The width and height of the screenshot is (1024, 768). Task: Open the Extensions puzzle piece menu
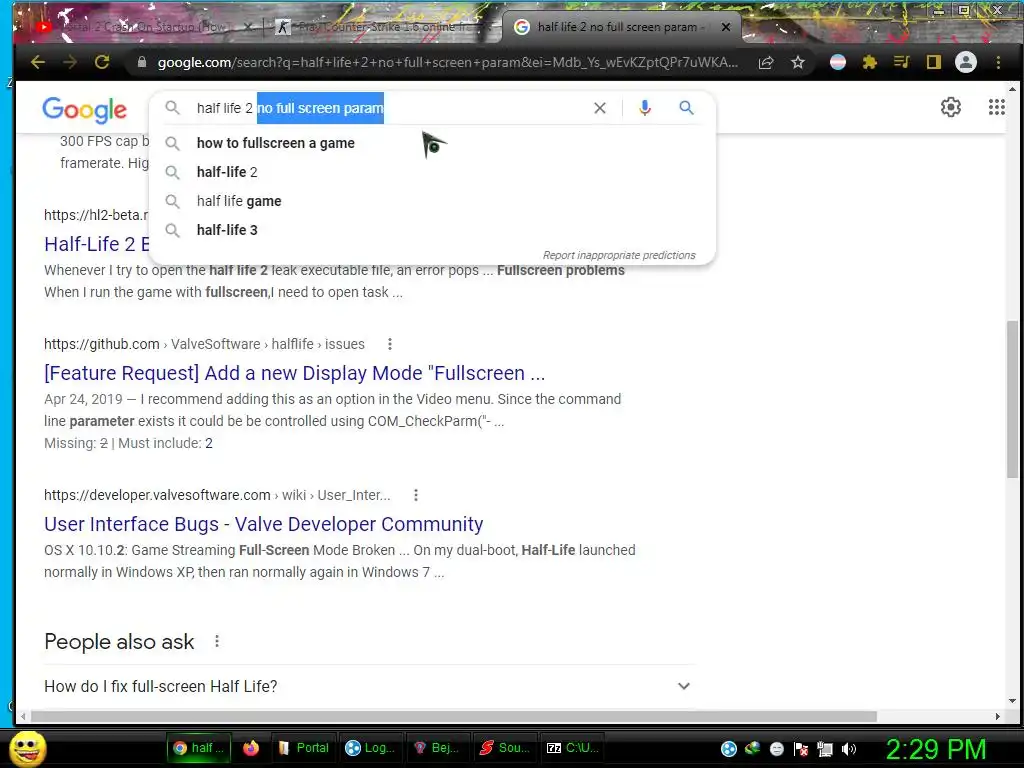[869, 62]
